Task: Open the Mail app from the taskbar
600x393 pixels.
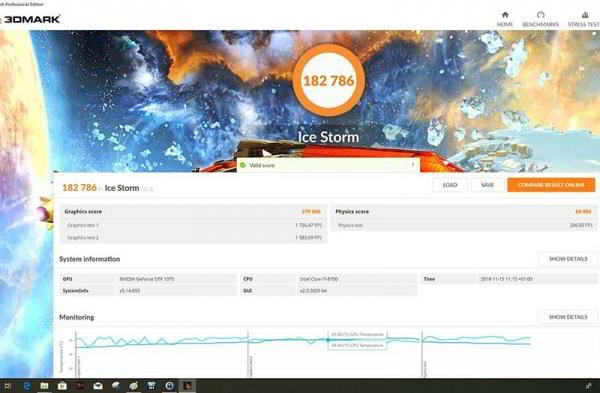Action: coord(98,386)
